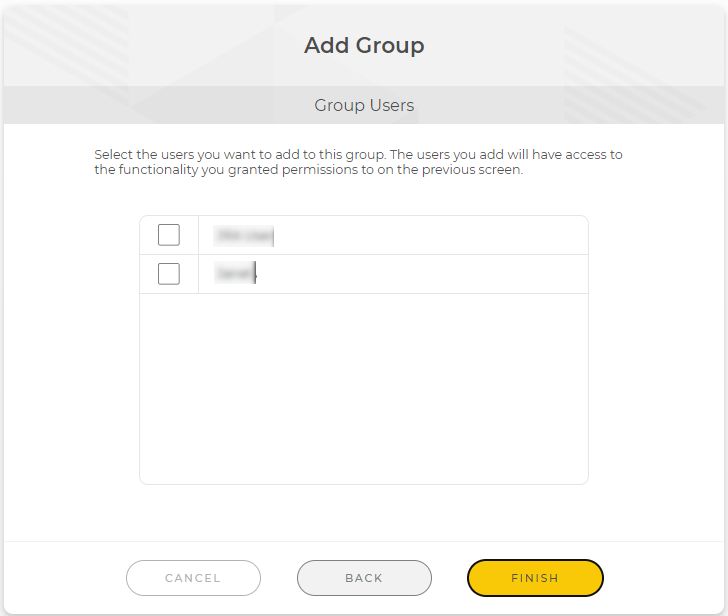728x616 pixels.
Task: Click blank space in the first user row
Action: coord(427,235)
